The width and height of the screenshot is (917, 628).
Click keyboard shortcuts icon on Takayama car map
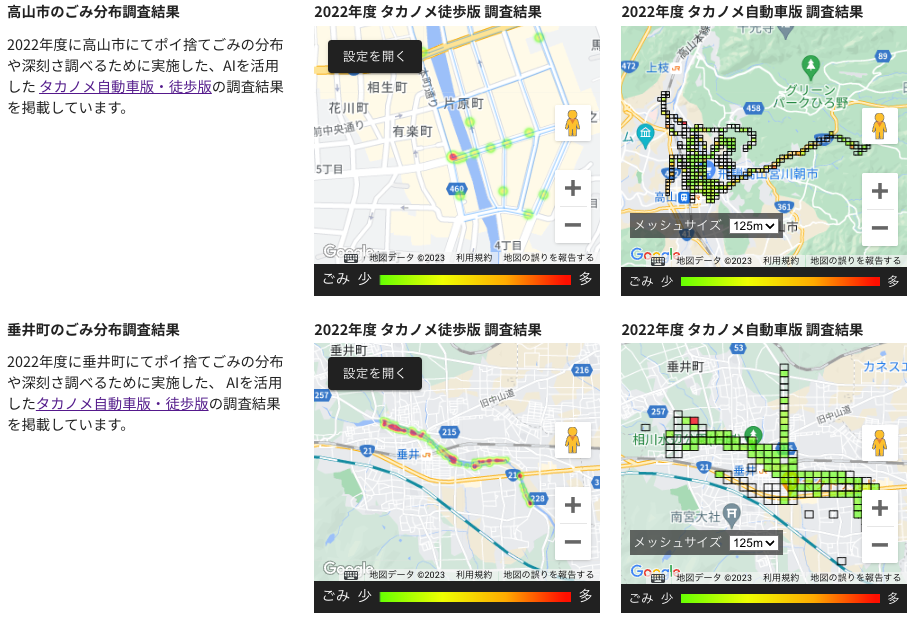coord(658,261)
